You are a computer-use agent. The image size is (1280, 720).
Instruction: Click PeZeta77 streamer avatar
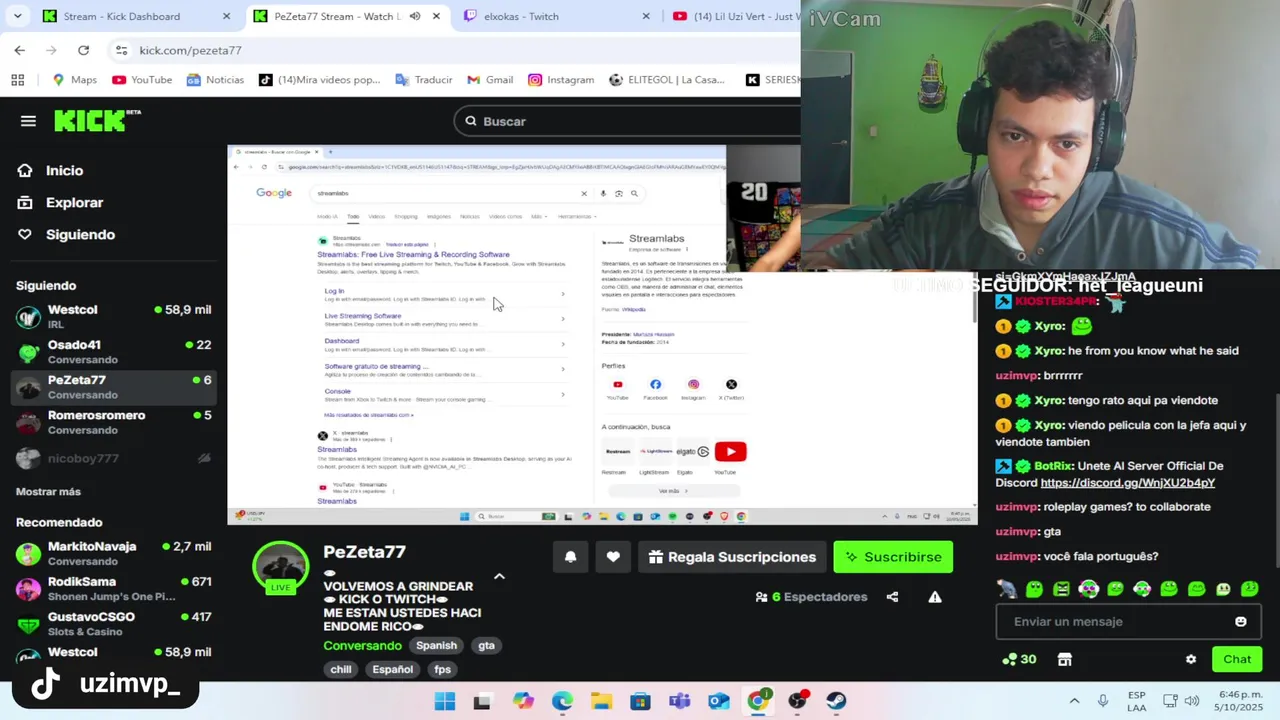[280, 569]
